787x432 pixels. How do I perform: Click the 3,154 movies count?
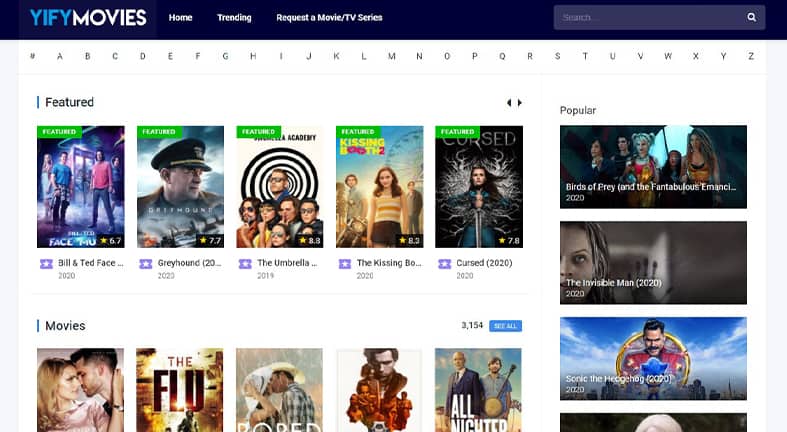pos(472,326)
